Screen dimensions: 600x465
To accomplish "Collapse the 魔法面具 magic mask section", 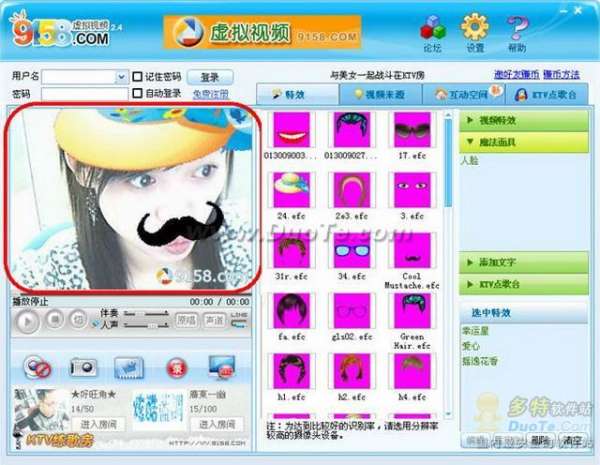I will point(523,142).
